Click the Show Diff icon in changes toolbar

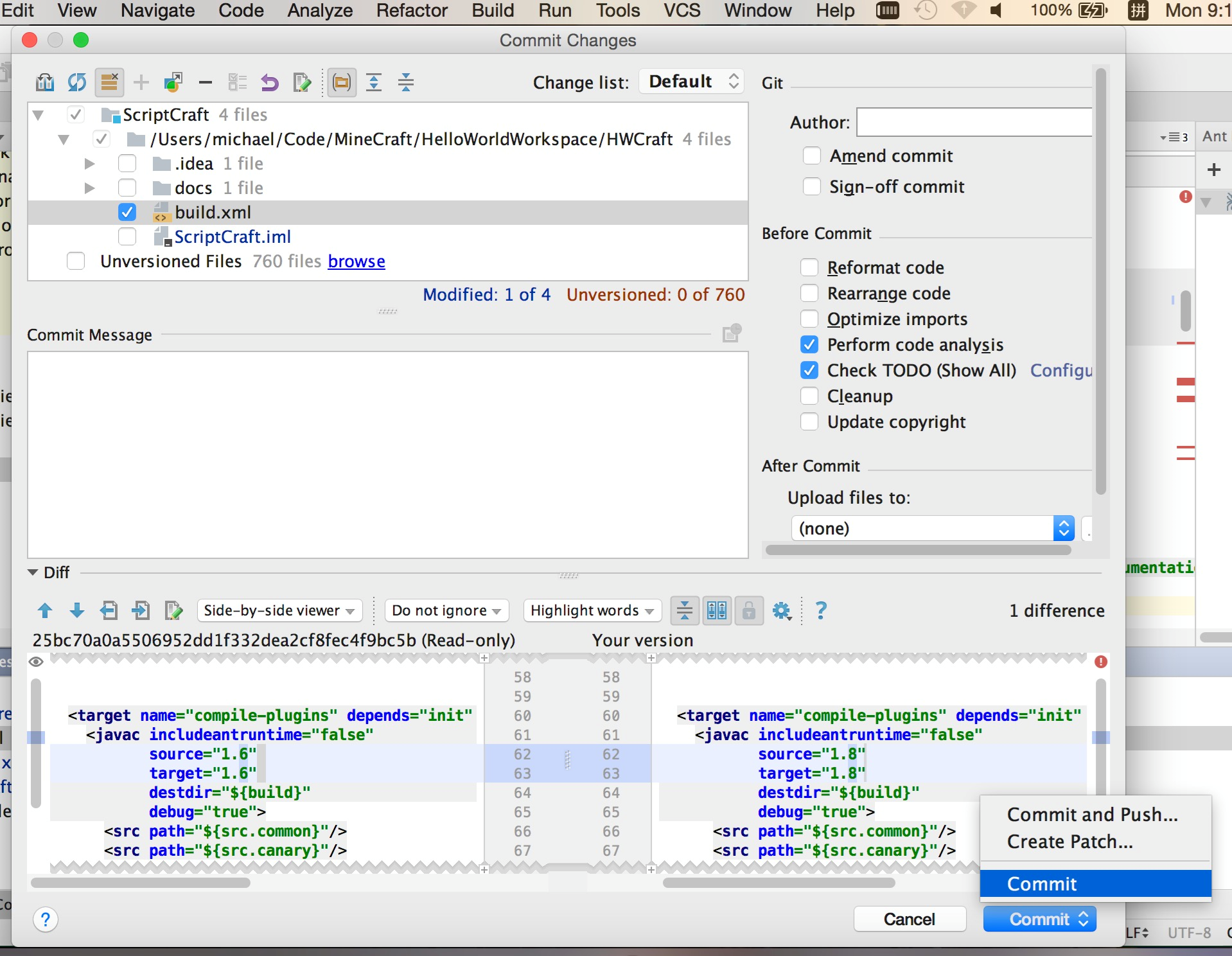point(45,82)
